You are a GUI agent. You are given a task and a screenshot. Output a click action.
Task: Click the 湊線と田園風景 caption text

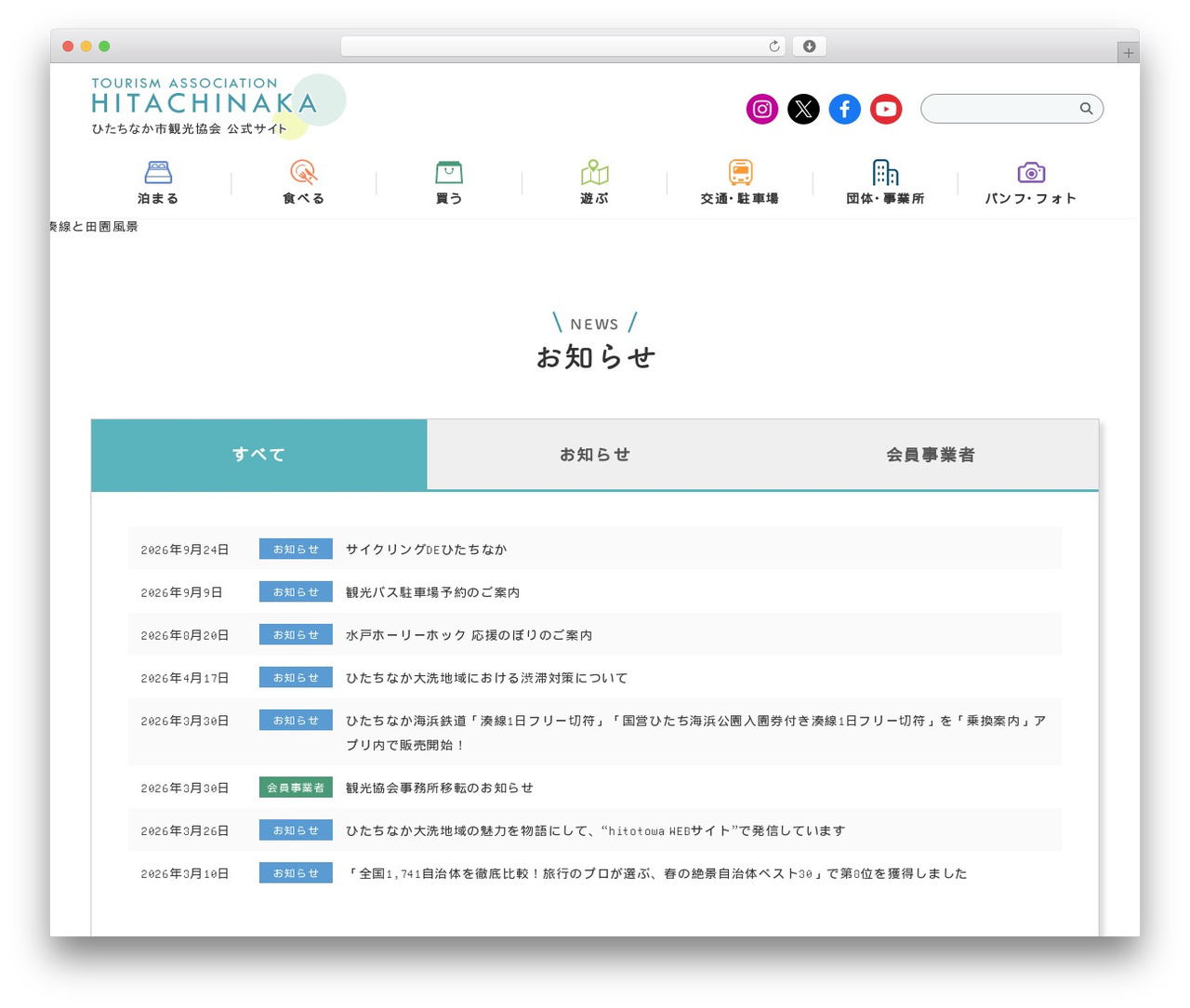(94, 227)
